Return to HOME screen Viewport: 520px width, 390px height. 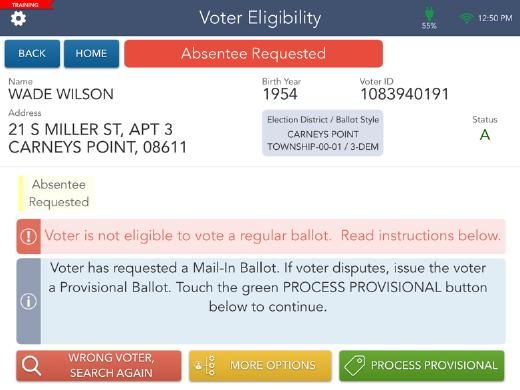pos(91,54)
